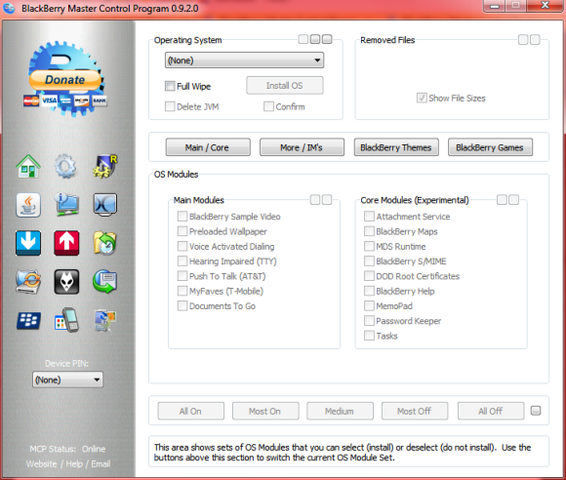Open the Help link
The height and width of the screenshot is (480, 566).
point(74,464)
